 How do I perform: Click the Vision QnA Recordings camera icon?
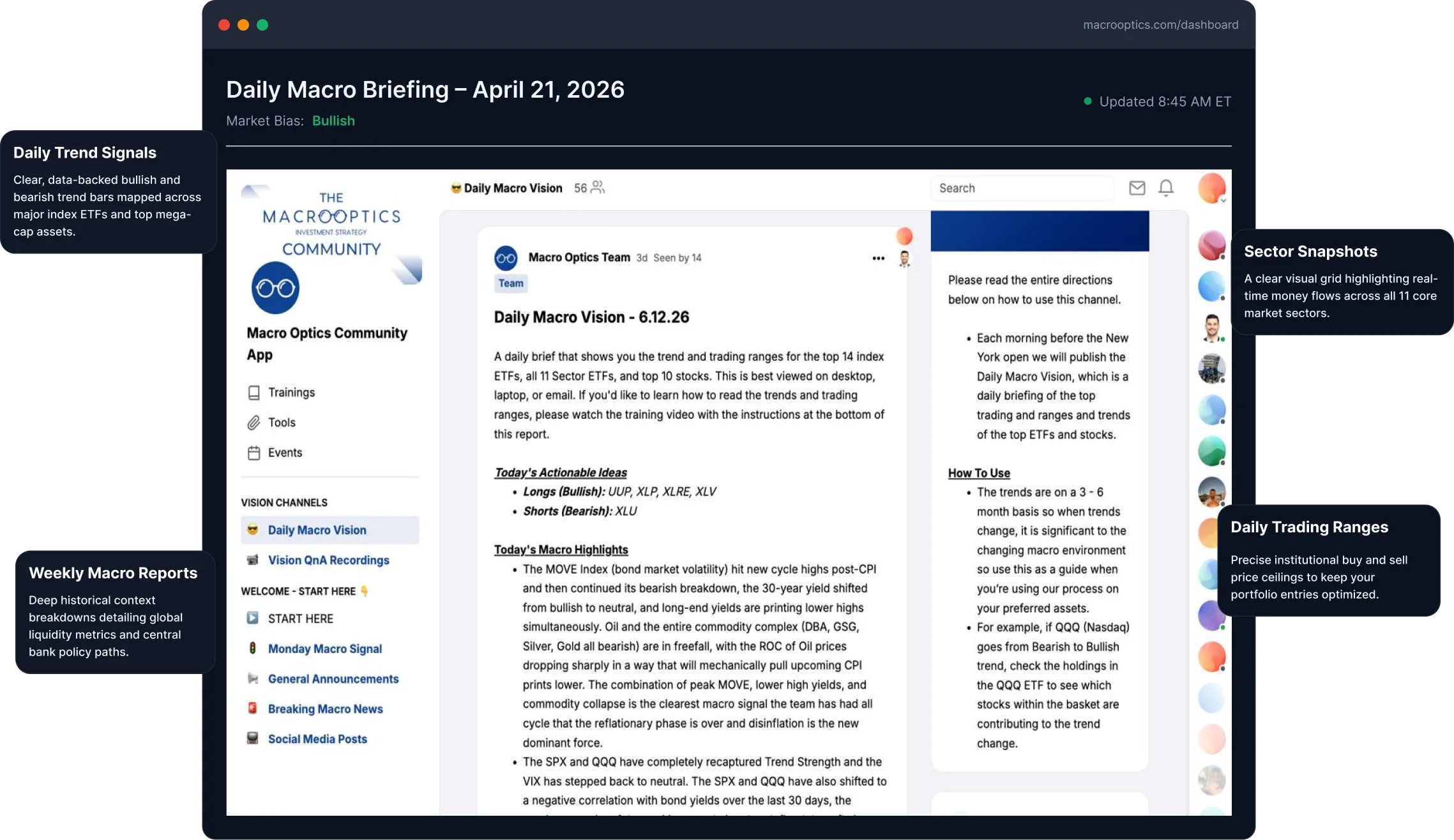[253, 560]
